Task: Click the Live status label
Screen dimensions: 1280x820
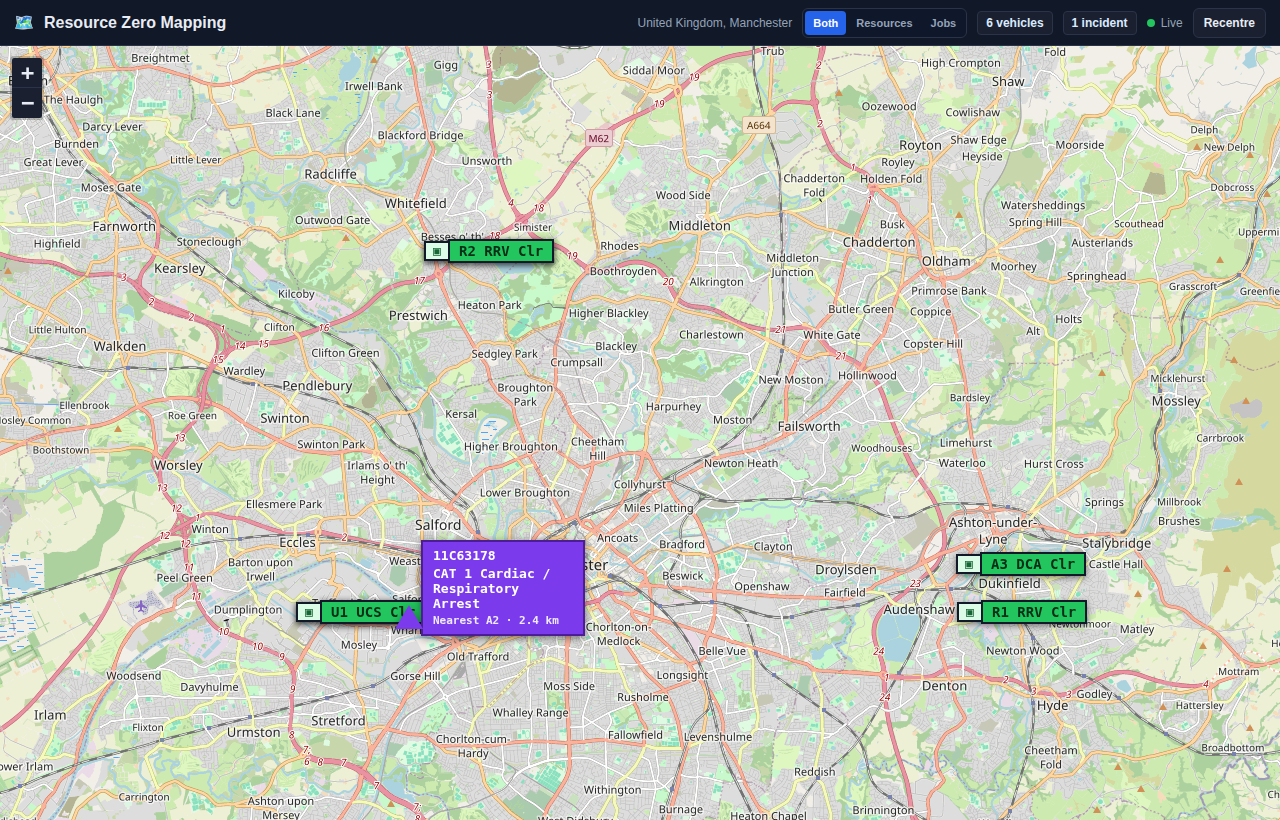Action: click(x=1172, y=23)
